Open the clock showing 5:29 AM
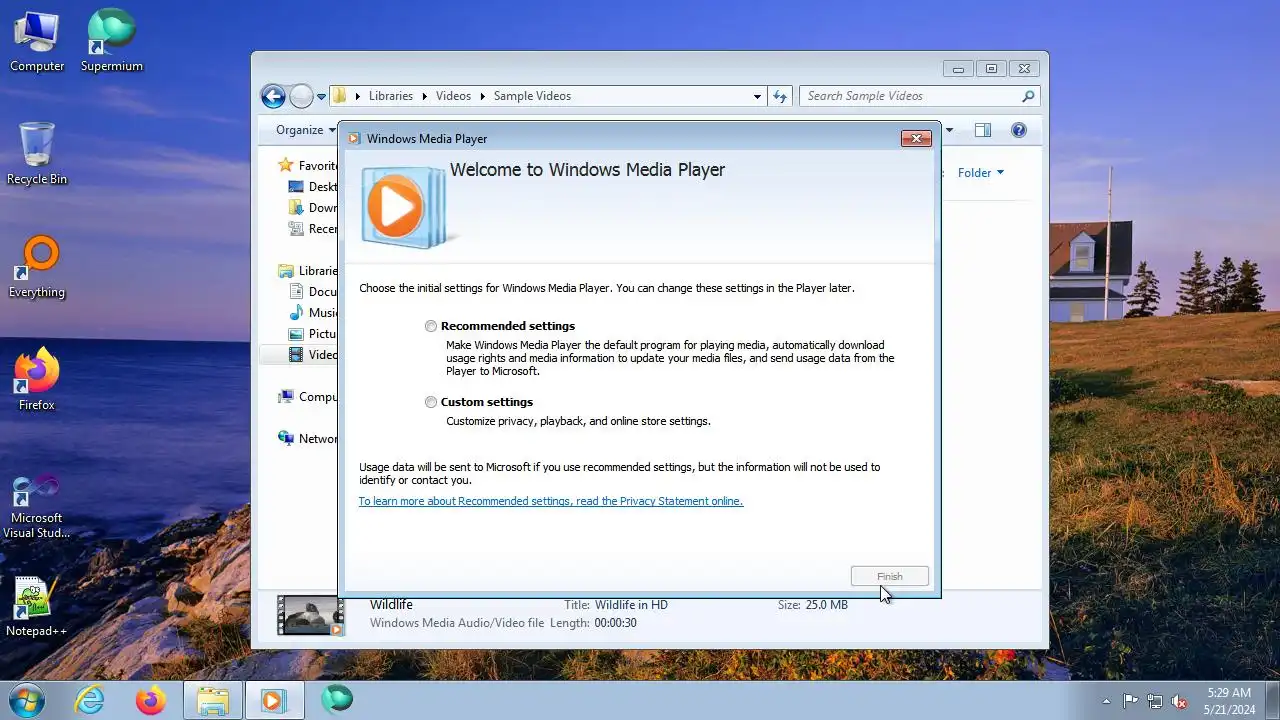Viewport: 1280px width, 720px height. [1229, 700]
